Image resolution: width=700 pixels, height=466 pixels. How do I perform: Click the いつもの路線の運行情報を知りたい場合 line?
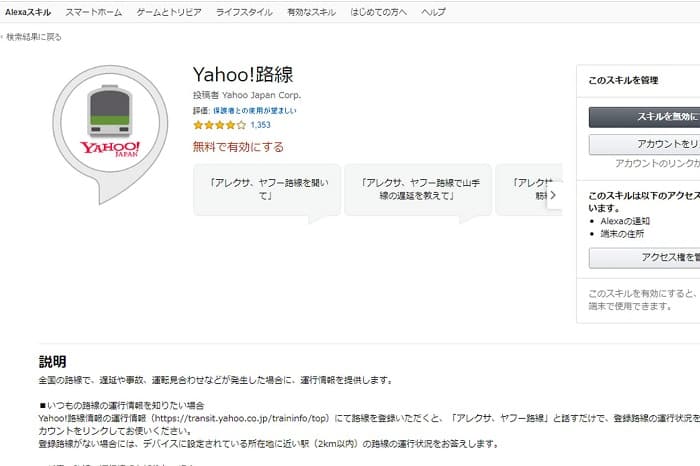[x=121, y=405]
